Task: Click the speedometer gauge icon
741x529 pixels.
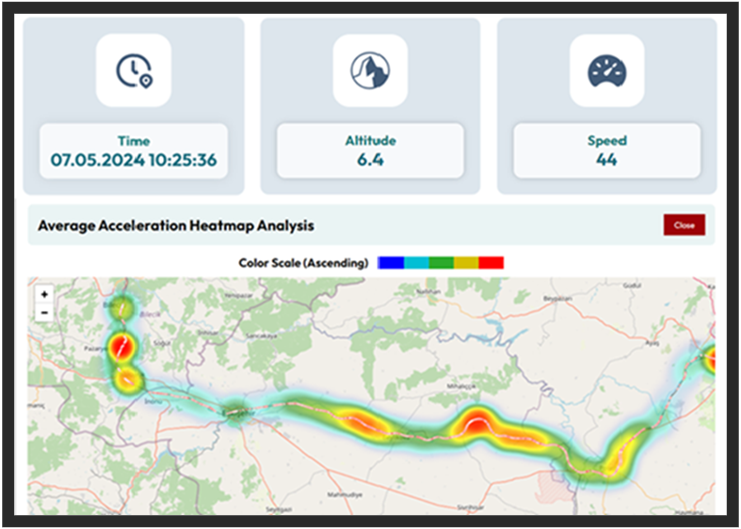Action: (x=607, y=71)
